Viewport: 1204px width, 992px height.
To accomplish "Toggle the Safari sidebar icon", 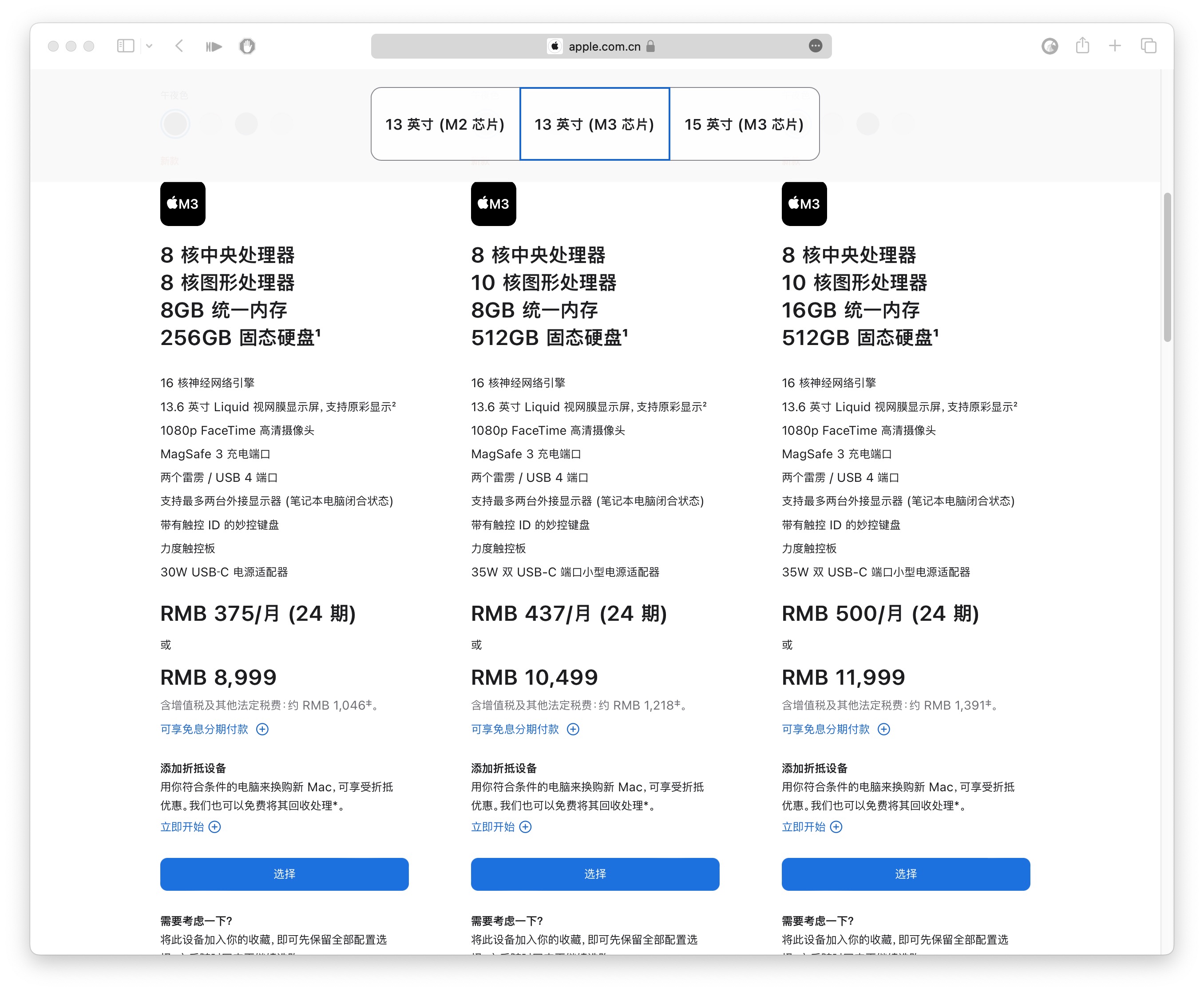I will coord(125,46).
